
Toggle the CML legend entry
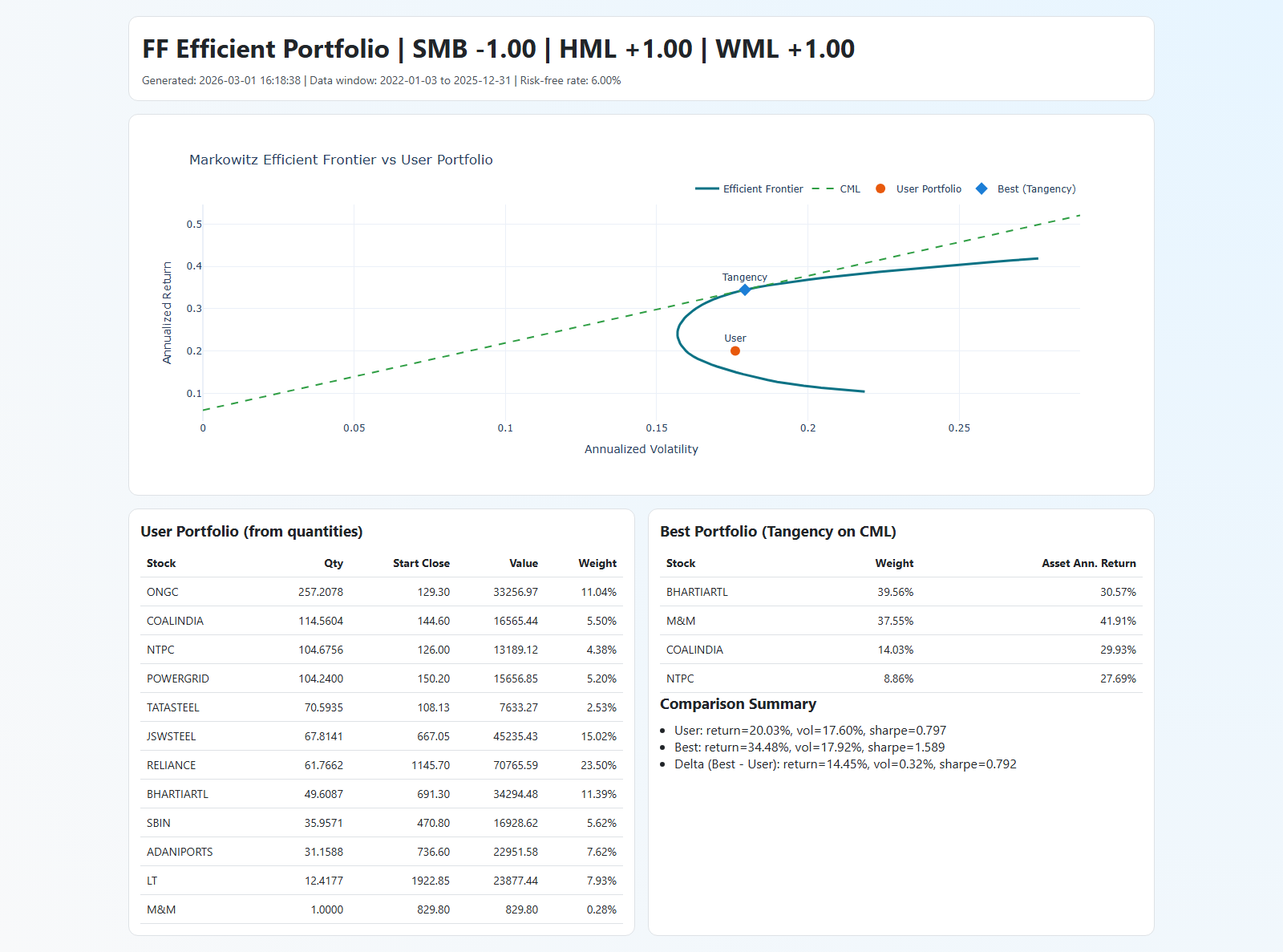836,189
